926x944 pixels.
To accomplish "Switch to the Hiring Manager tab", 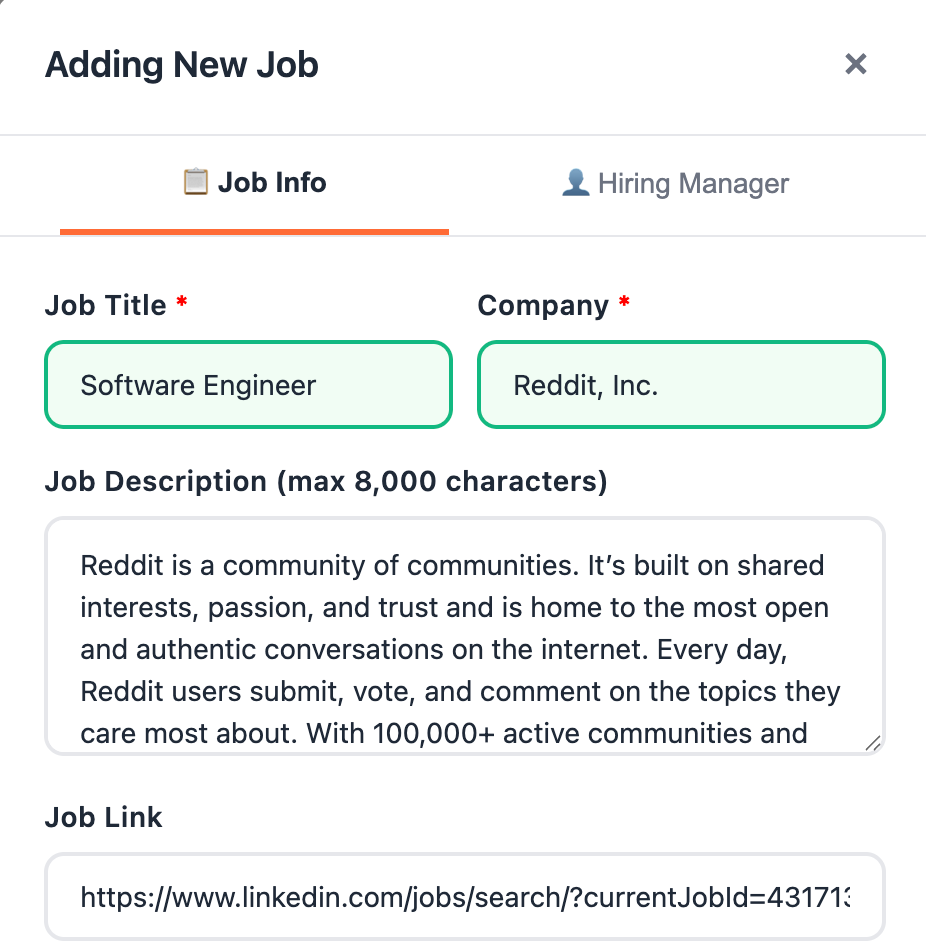I will [675, 184].
